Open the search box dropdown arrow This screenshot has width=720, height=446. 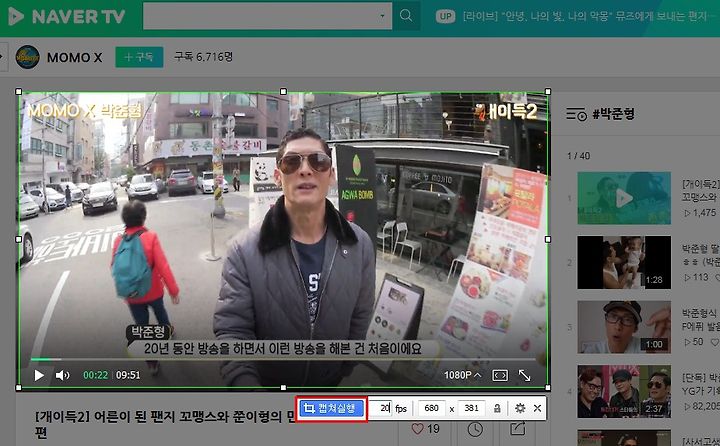pyautogui.click(x=382, y=16)
